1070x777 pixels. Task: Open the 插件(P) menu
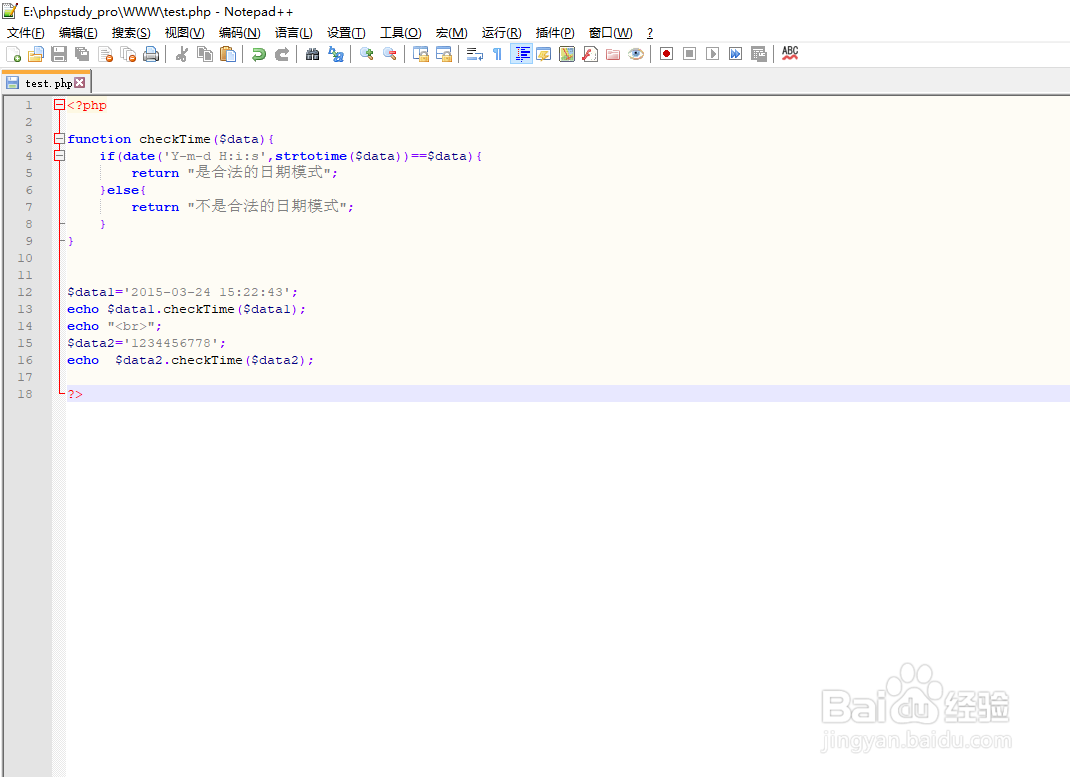pos(555,33)
